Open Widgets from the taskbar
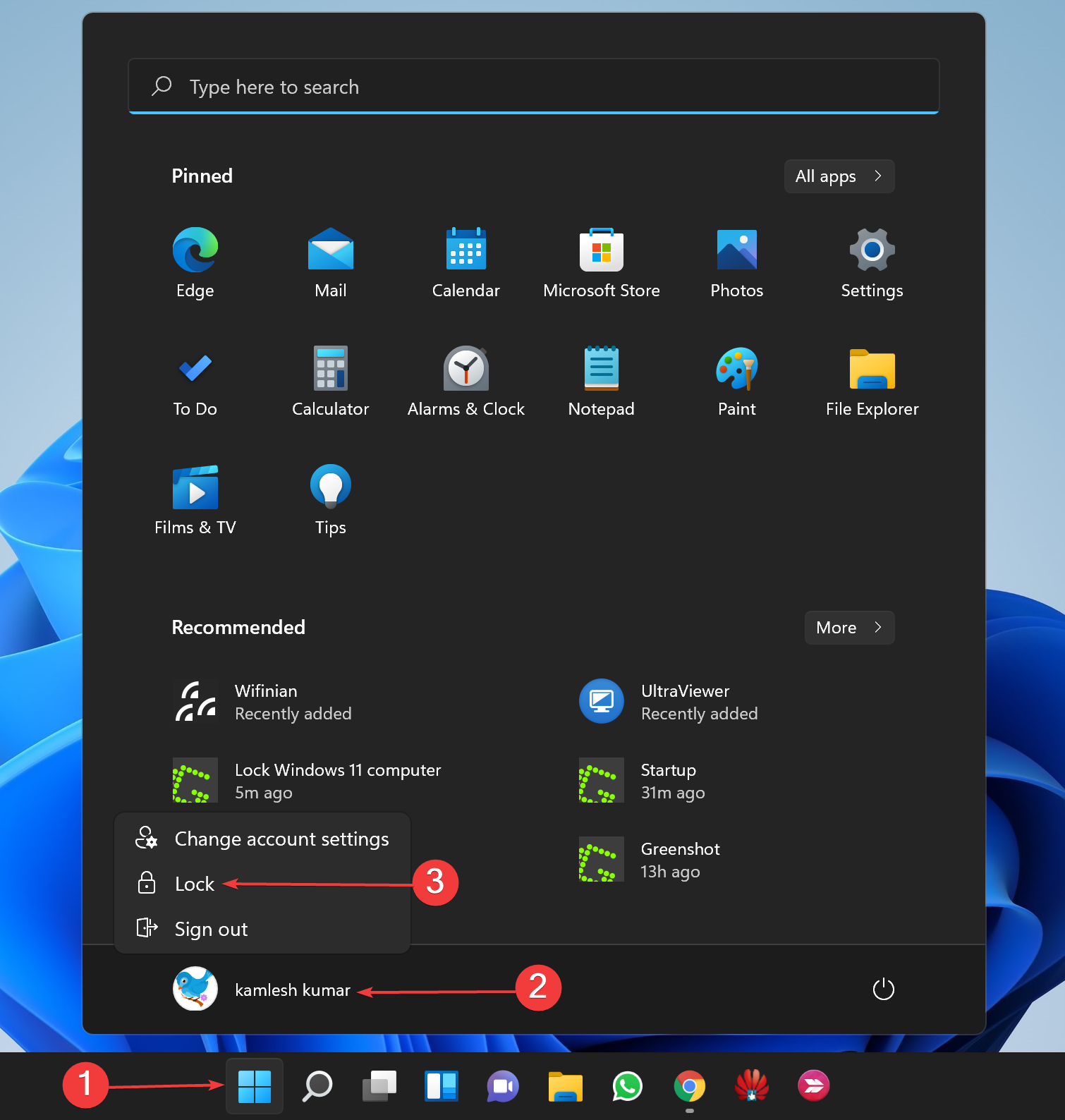This screenshot has width=1065, height=1120. (442, 1086)
